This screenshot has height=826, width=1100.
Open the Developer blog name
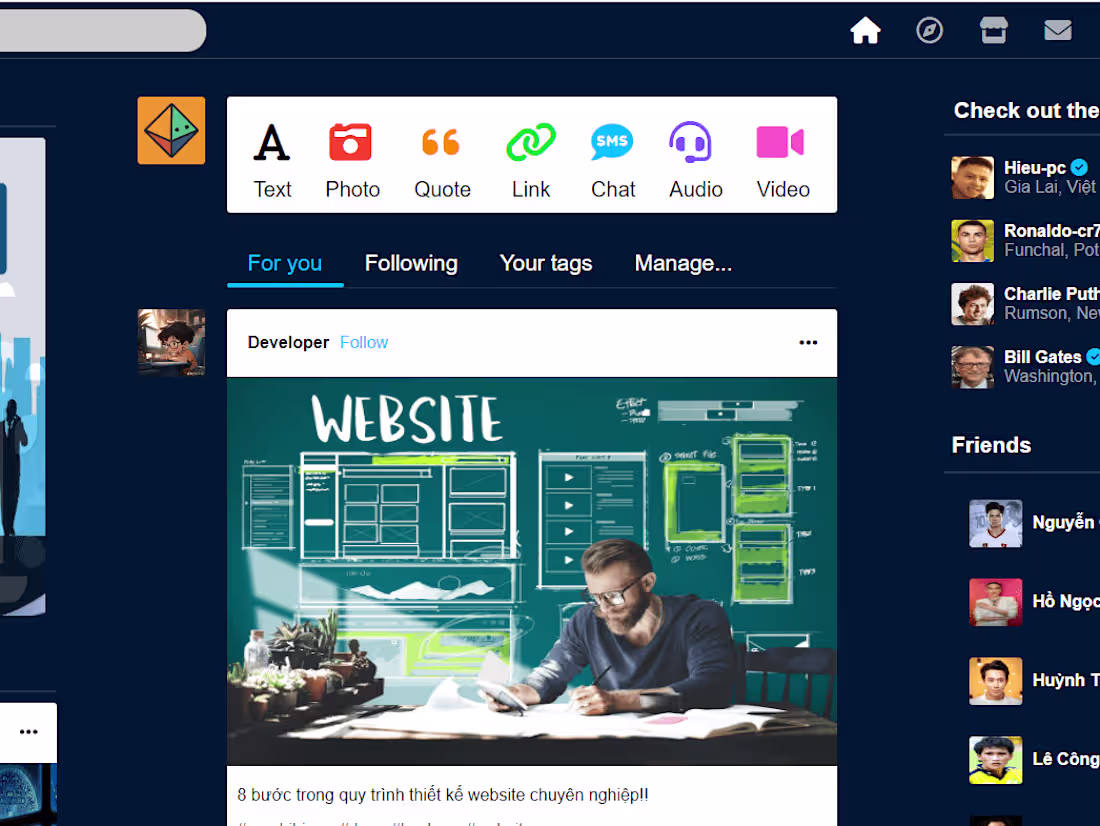point(288,342)
